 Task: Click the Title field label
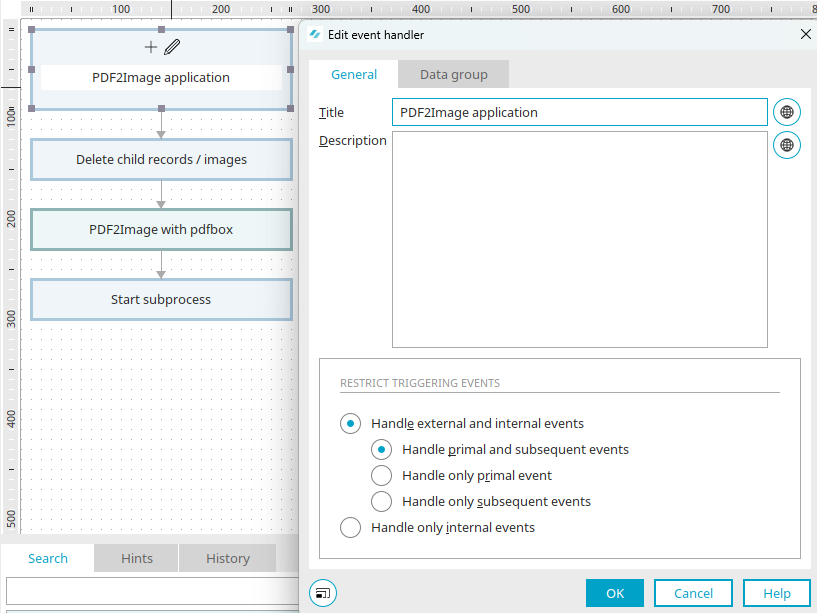pos(331,113)
